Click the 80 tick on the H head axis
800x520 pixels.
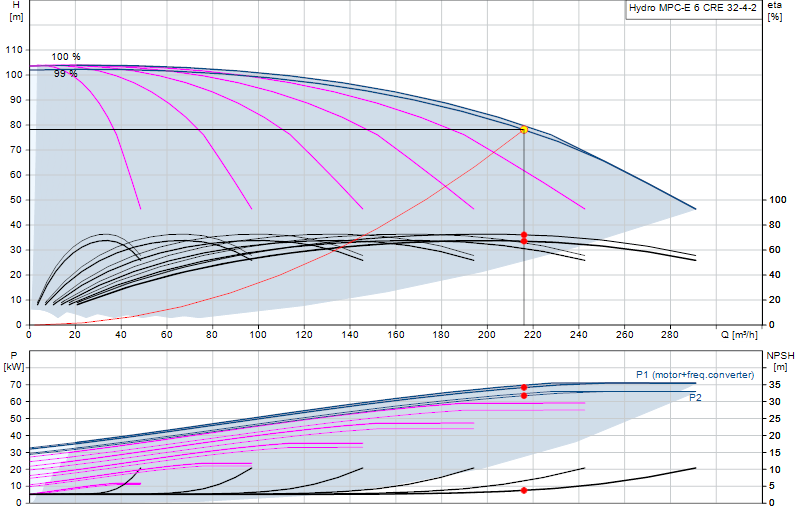16,125
